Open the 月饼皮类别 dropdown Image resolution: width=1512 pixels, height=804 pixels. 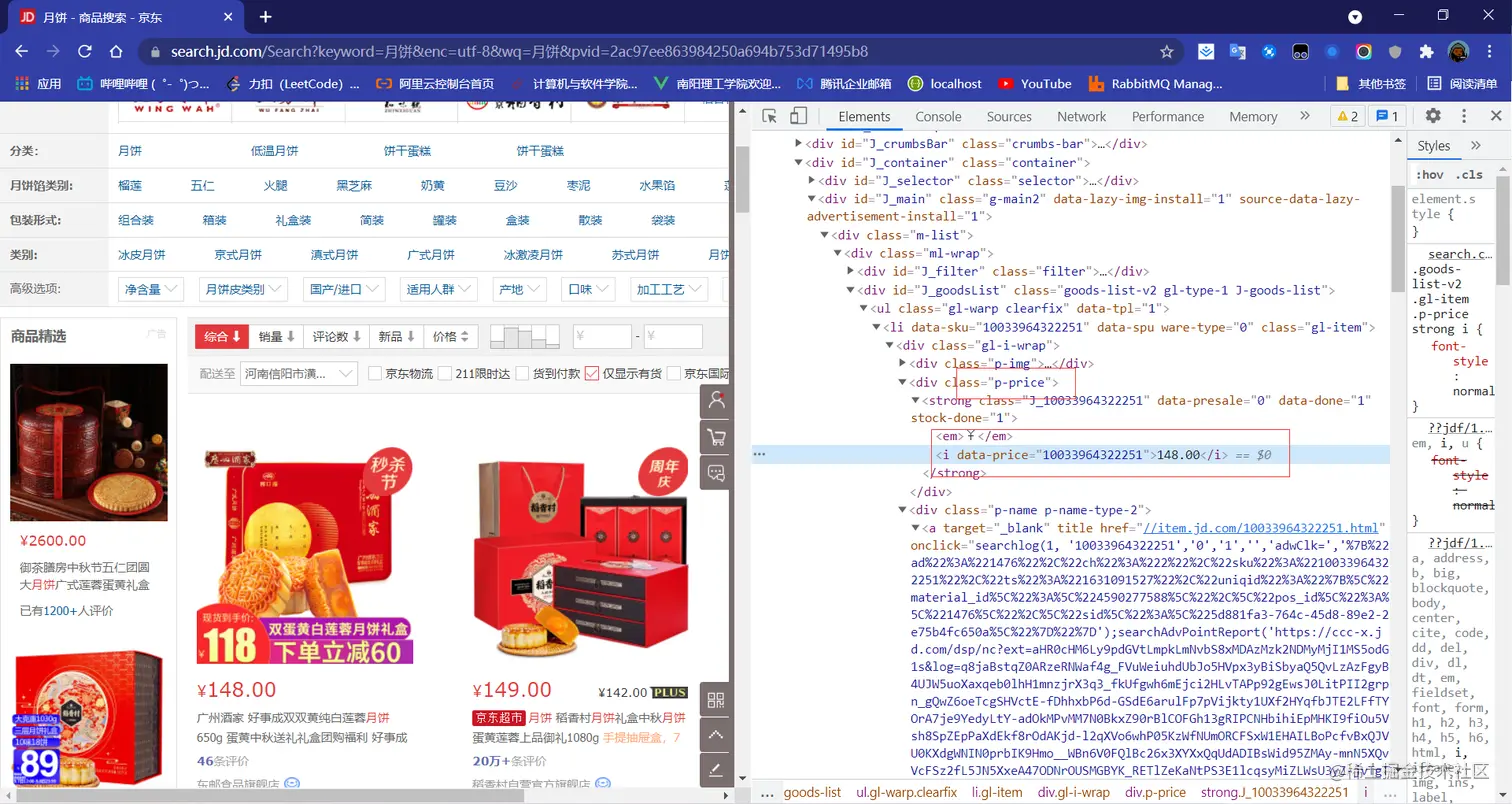(x=243, y=289)
